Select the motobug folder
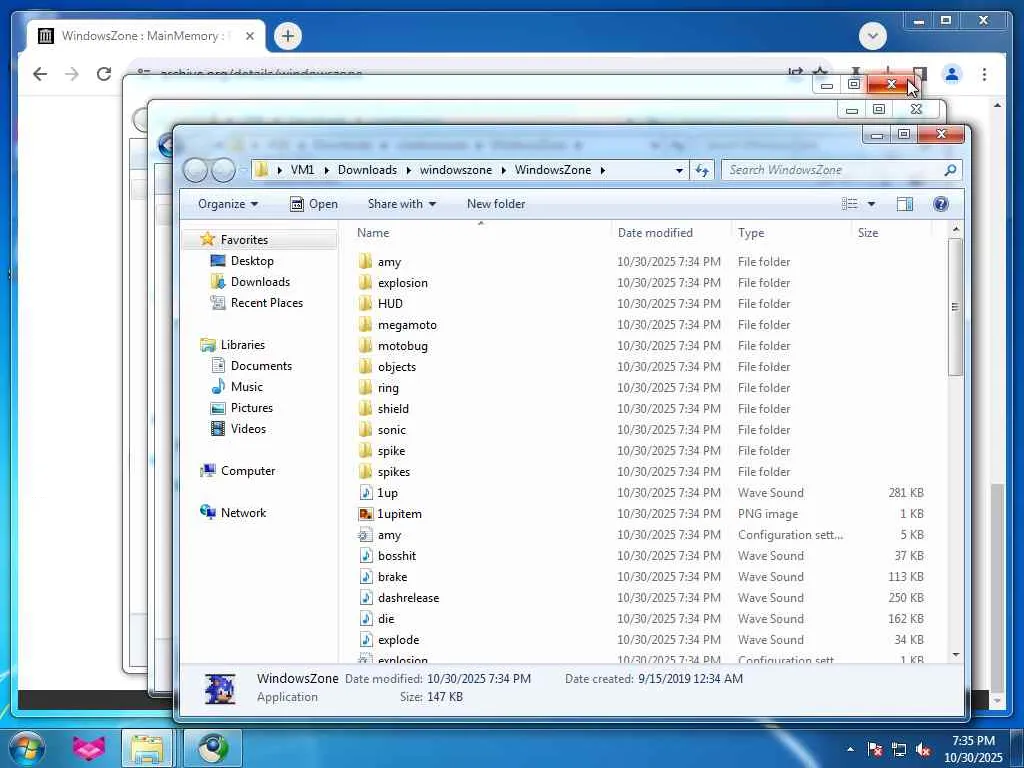This screenshot has width=1024, height=768. click(402, 345)
